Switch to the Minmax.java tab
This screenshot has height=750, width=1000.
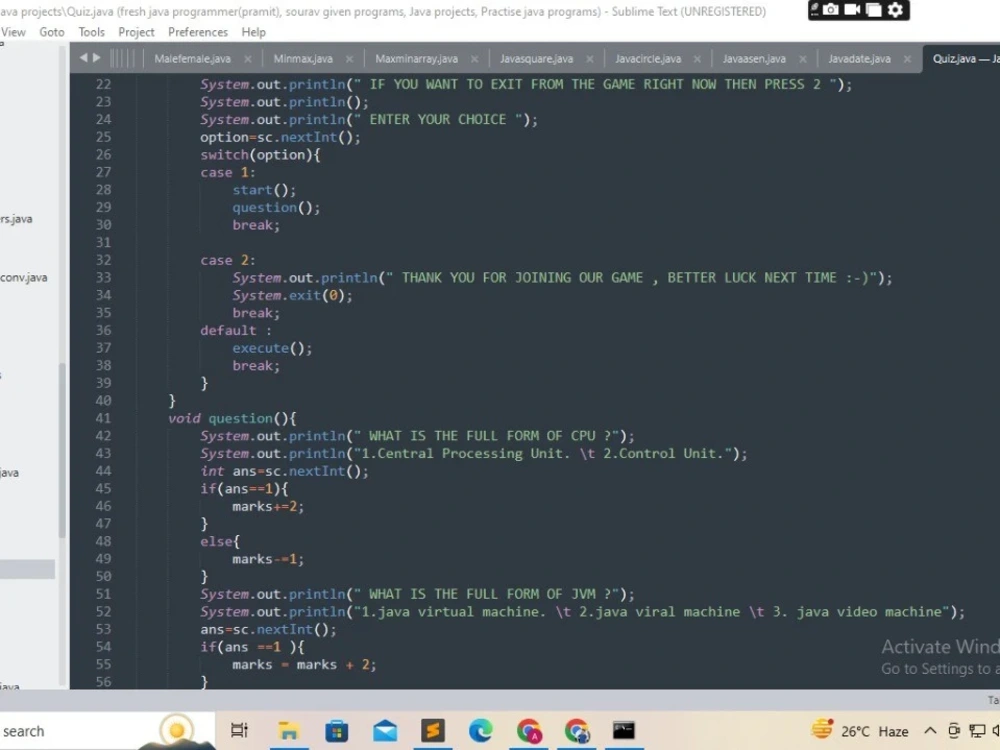(303, 59)
